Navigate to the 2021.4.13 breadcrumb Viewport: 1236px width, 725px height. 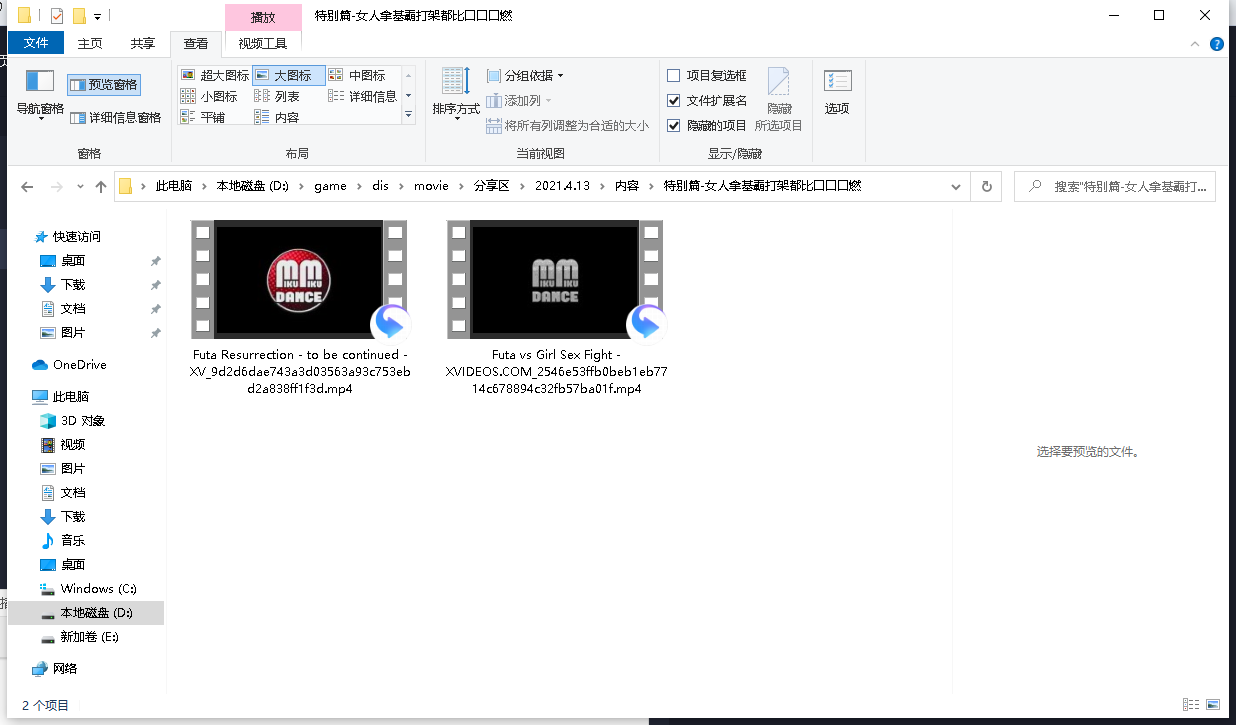[x=563, y=186]
